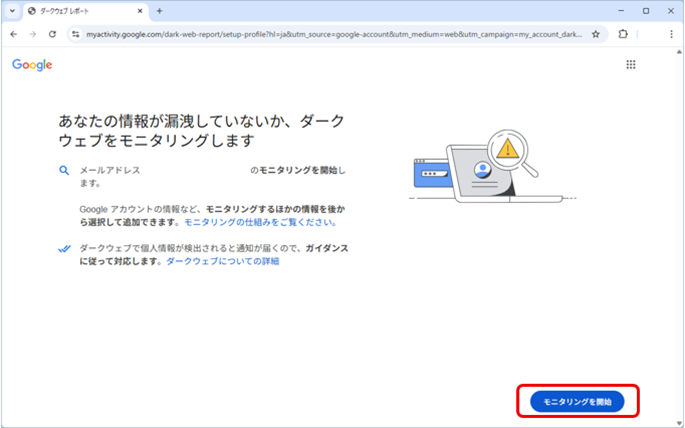685x428 pixels.
Task: Bookmark this page with the star icon
Action: click(x=596, y=33)
